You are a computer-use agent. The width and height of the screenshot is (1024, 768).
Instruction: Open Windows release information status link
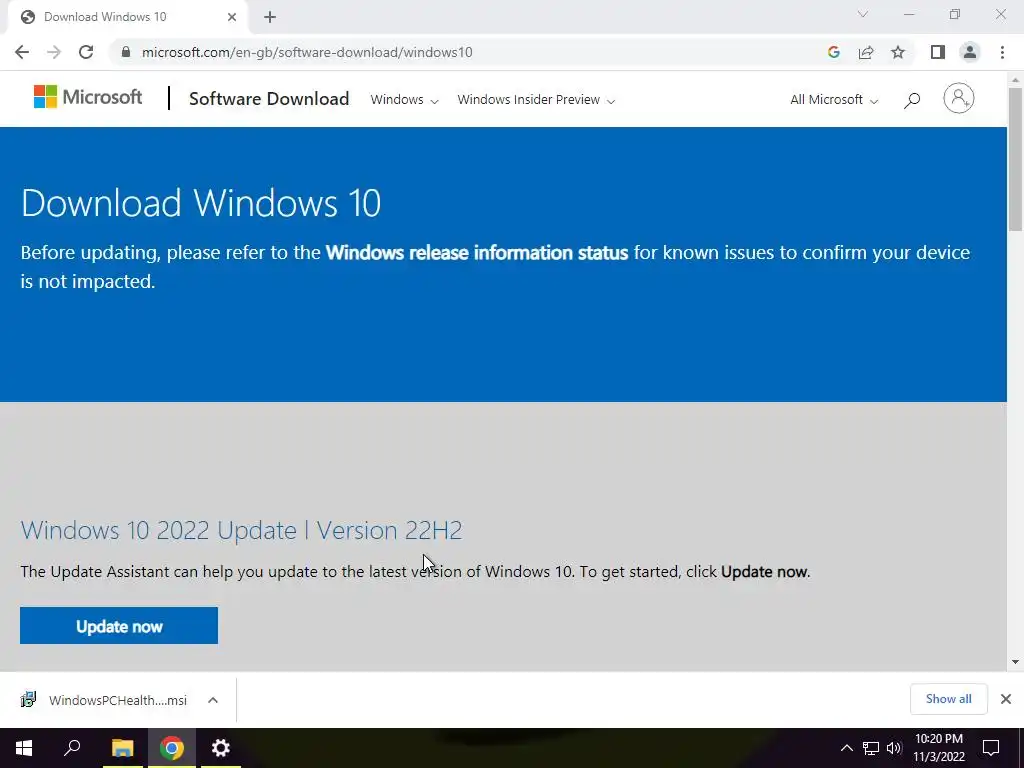pyautogui.click(x=477, y=253)
